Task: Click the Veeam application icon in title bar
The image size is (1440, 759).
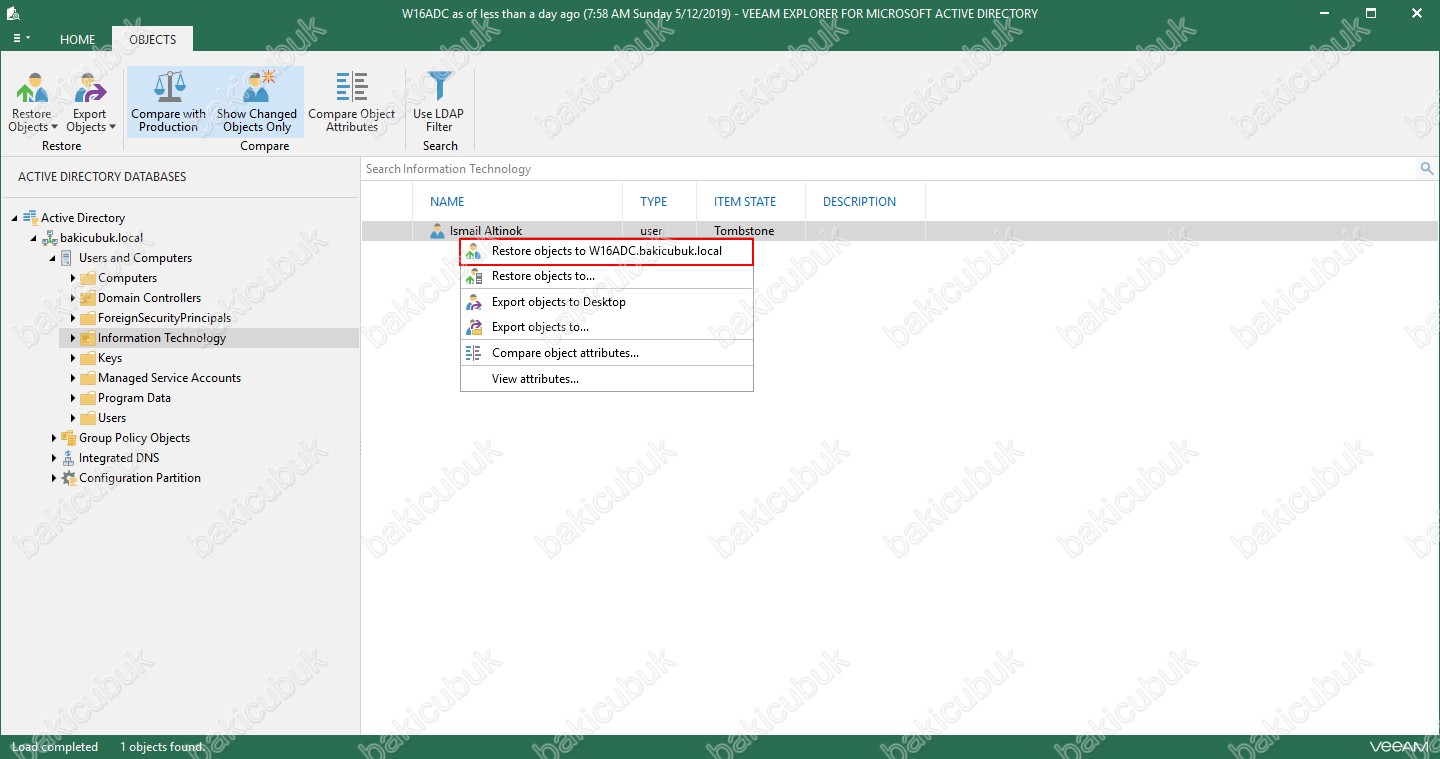Action: coord(14,14)
